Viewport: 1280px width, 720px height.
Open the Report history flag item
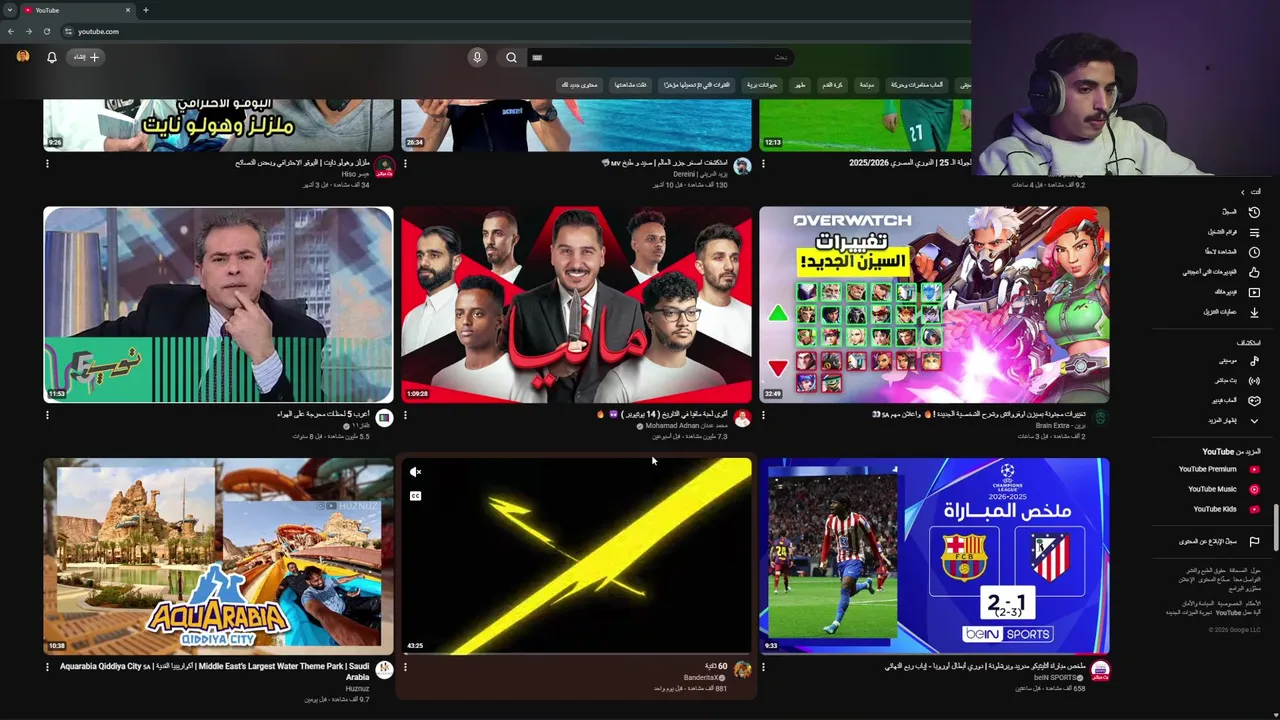click(1218, 541)
